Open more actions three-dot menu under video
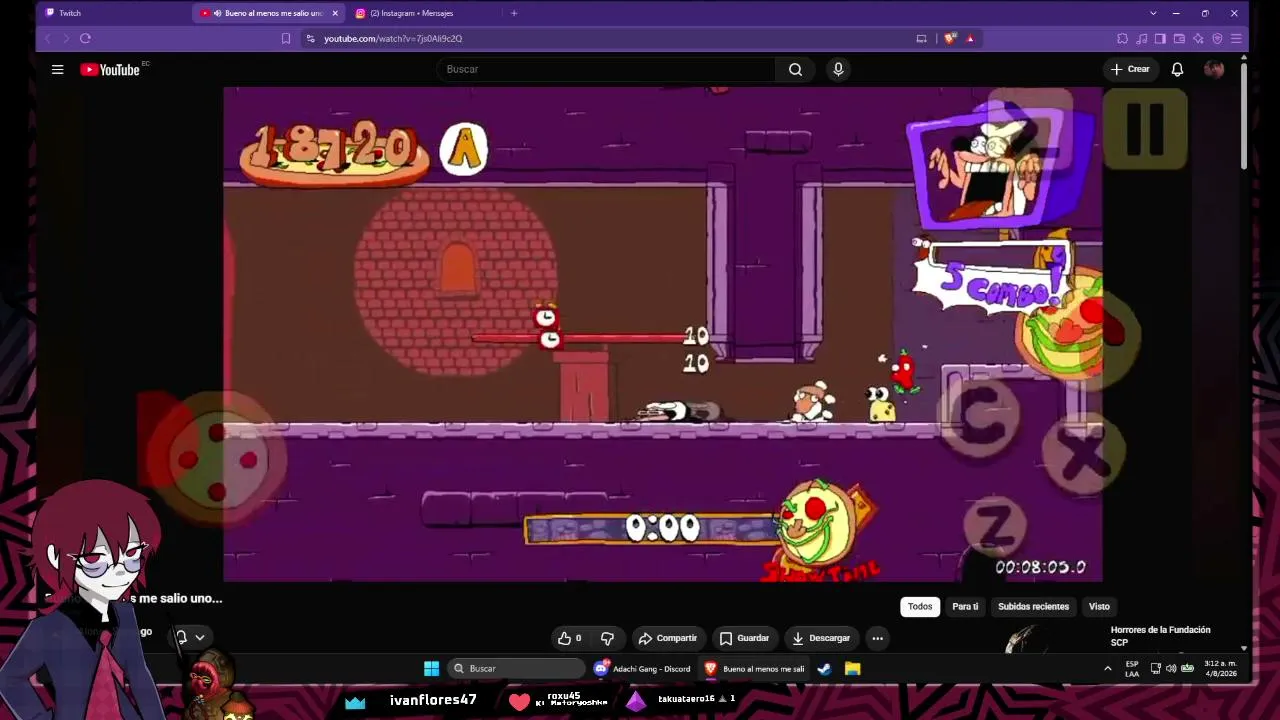The height and width of the screenshot is (720, 1280). (877, 638)
